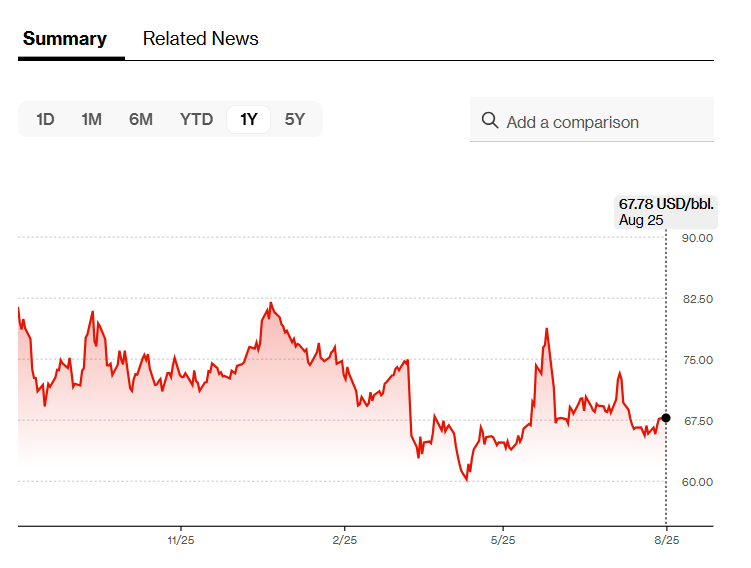751x568 pixels.
Task: Select the 1D time range
Action: coord(45,120)
